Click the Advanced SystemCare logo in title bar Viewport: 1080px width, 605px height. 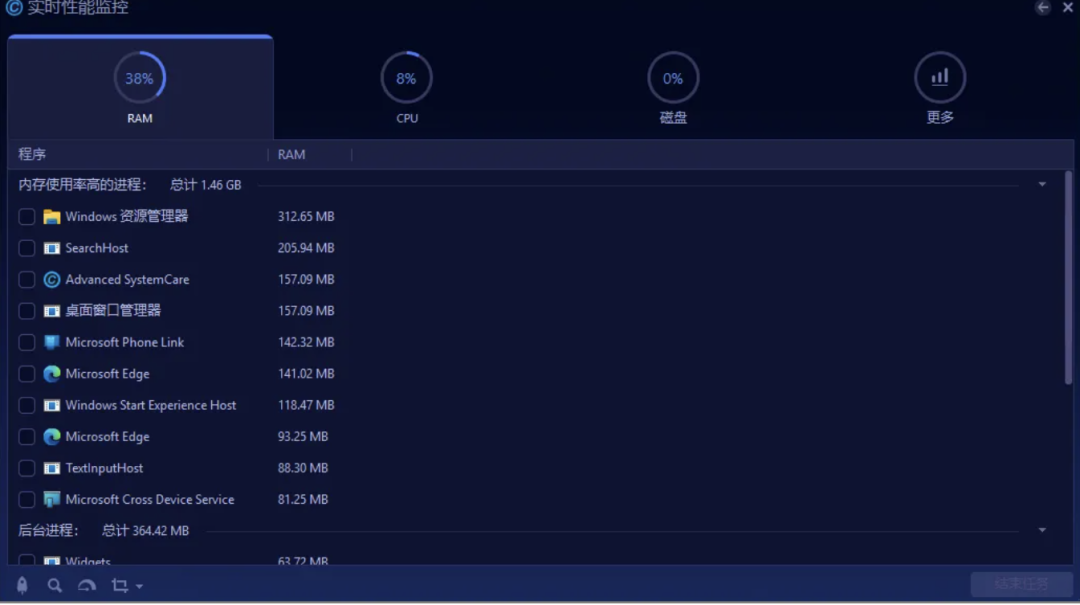pyautogui.click(x=13, y=8)
